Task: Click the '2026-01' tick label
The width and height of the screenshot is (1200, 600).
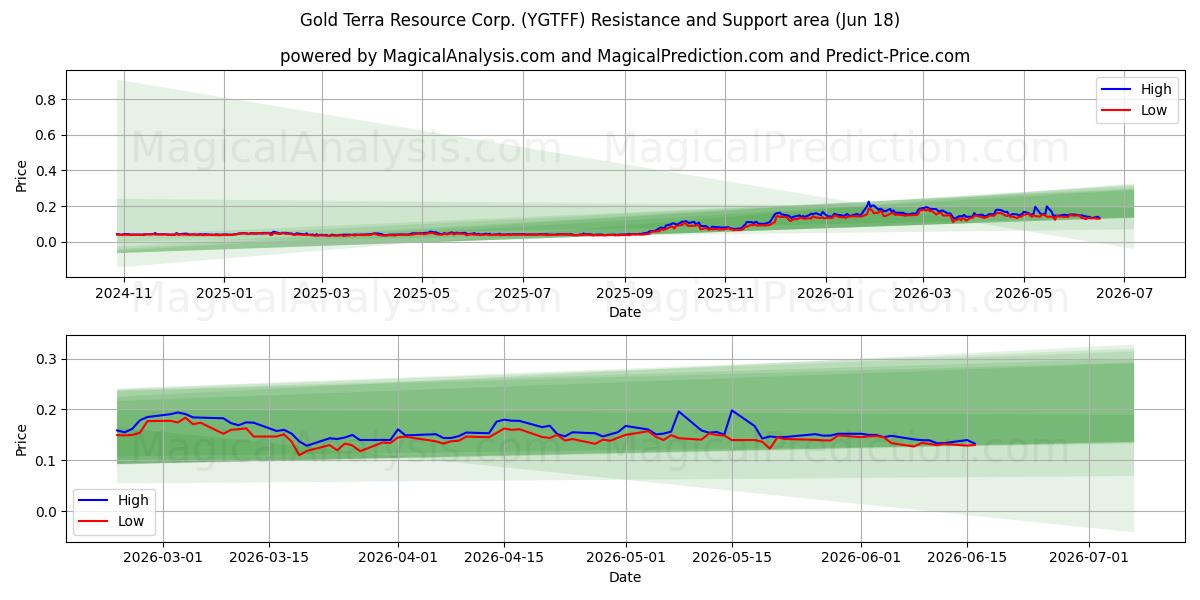Action: pos(826,293)
